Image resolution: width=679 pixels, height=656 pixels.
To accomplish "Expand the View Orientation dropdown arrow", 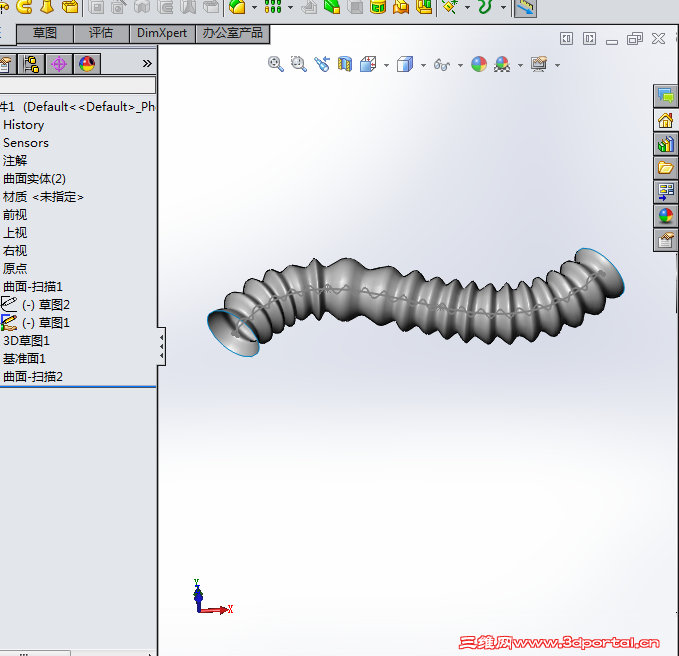I will point(386,65).
